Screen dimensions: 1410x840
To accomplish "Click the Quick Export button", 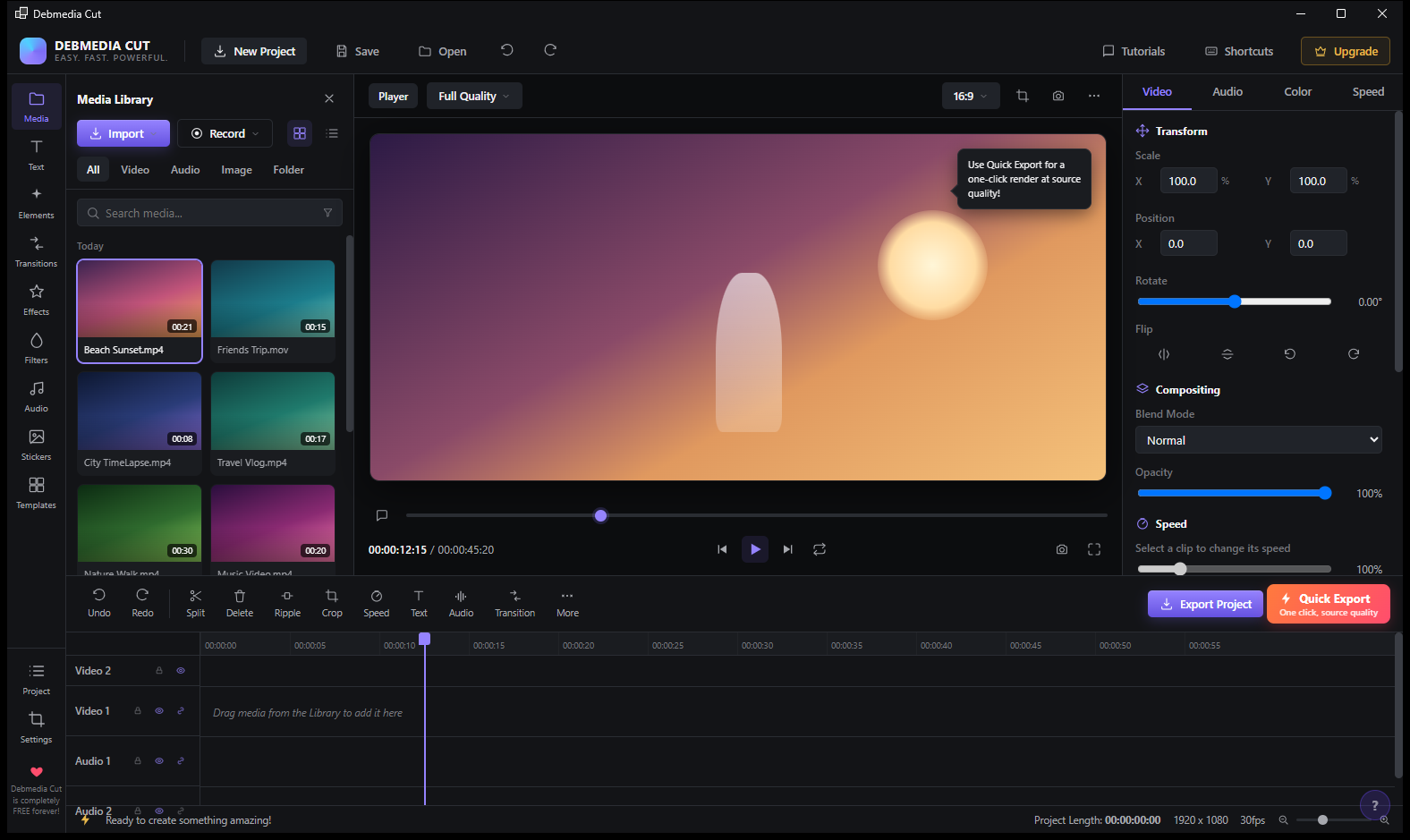I will coord(1329,604).
